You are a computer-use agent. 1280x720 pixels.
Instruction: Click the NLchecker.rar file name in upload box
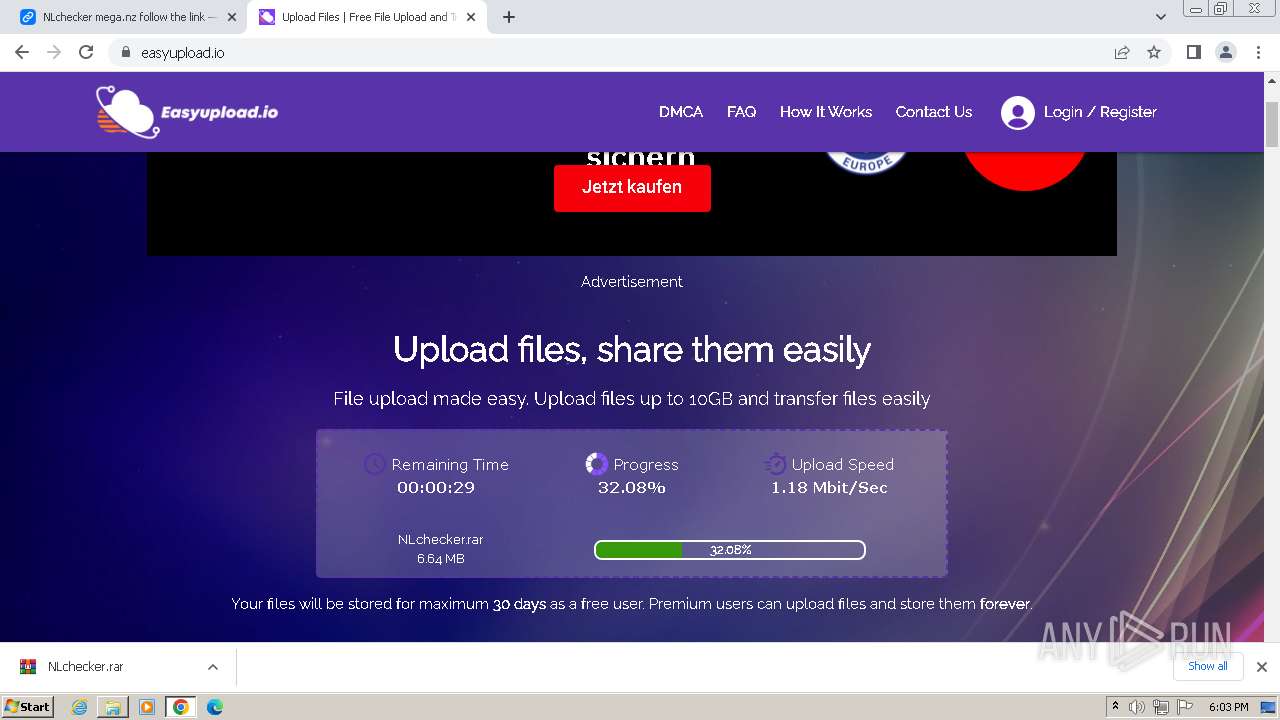(441, 539)
